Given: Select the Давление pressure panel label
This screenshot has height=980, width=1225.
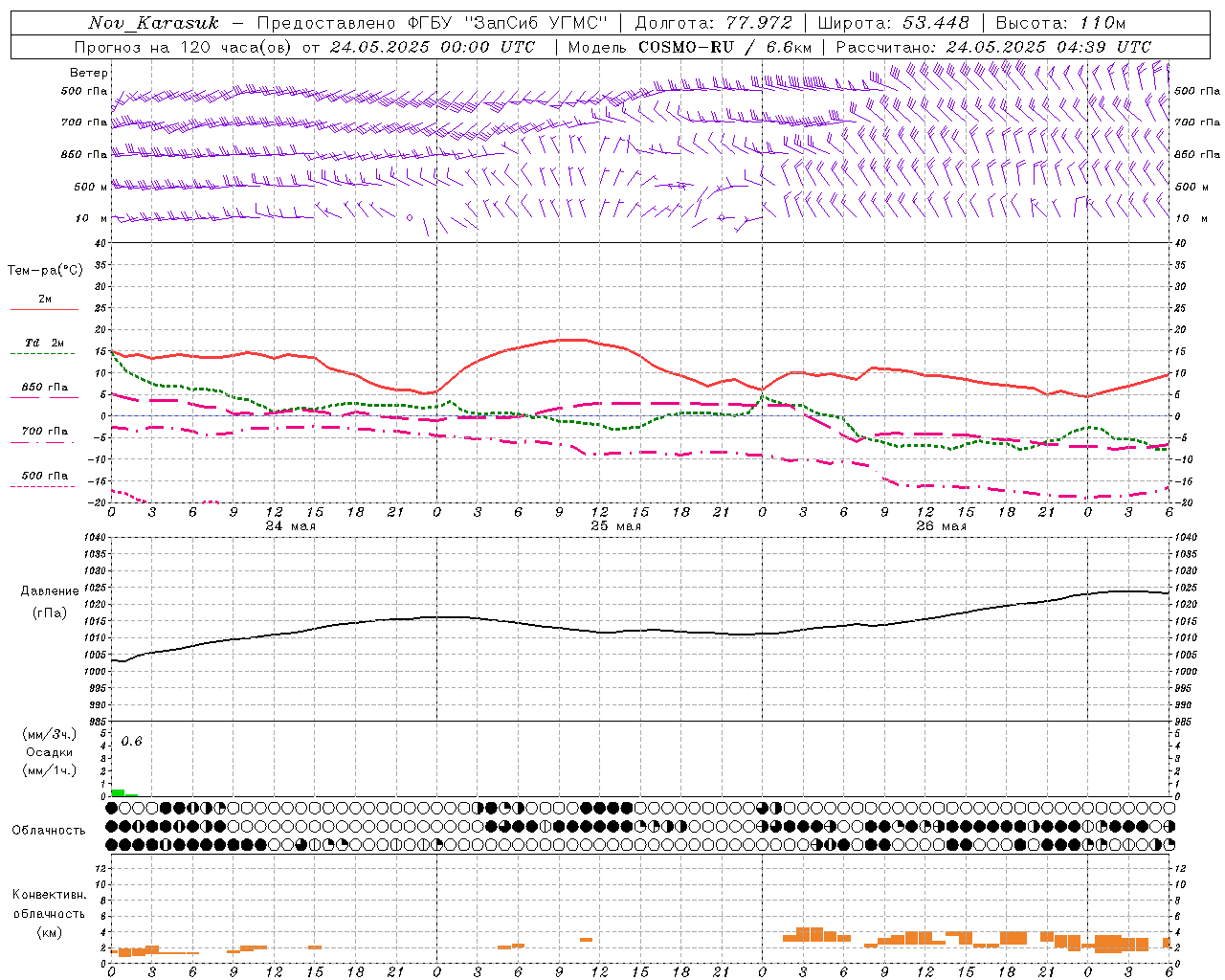Looking at the screenshot, I should pyautogui.click(x=50, y=591).
